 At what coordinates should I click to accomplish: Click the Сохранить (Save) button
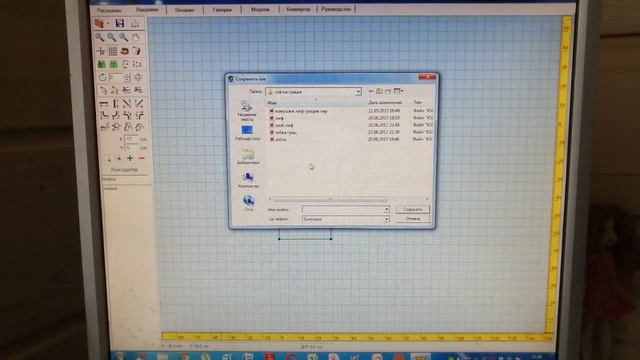[x=413, y=209]
